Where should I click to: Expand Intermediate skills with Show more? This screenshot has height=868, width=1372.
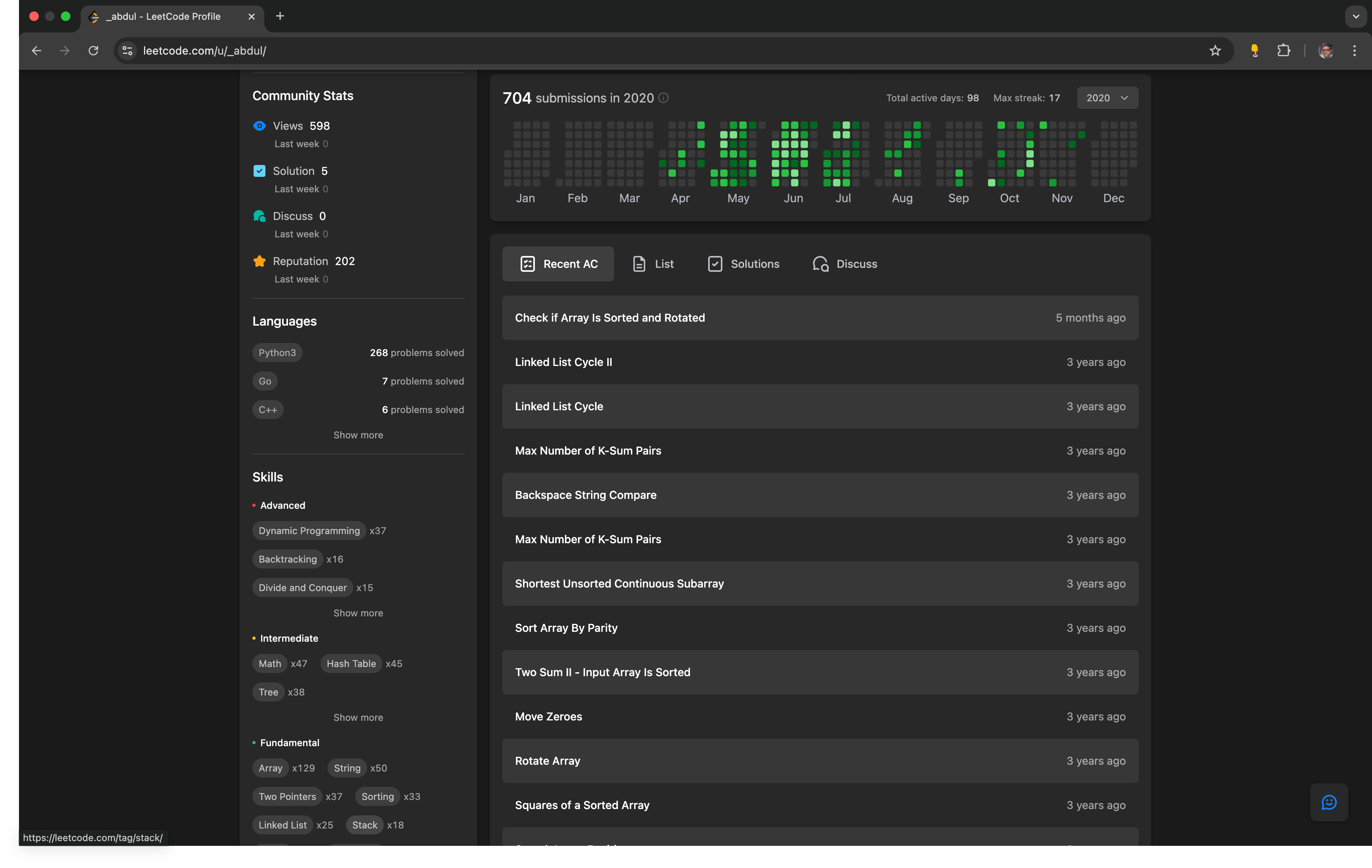pos(358,718)
